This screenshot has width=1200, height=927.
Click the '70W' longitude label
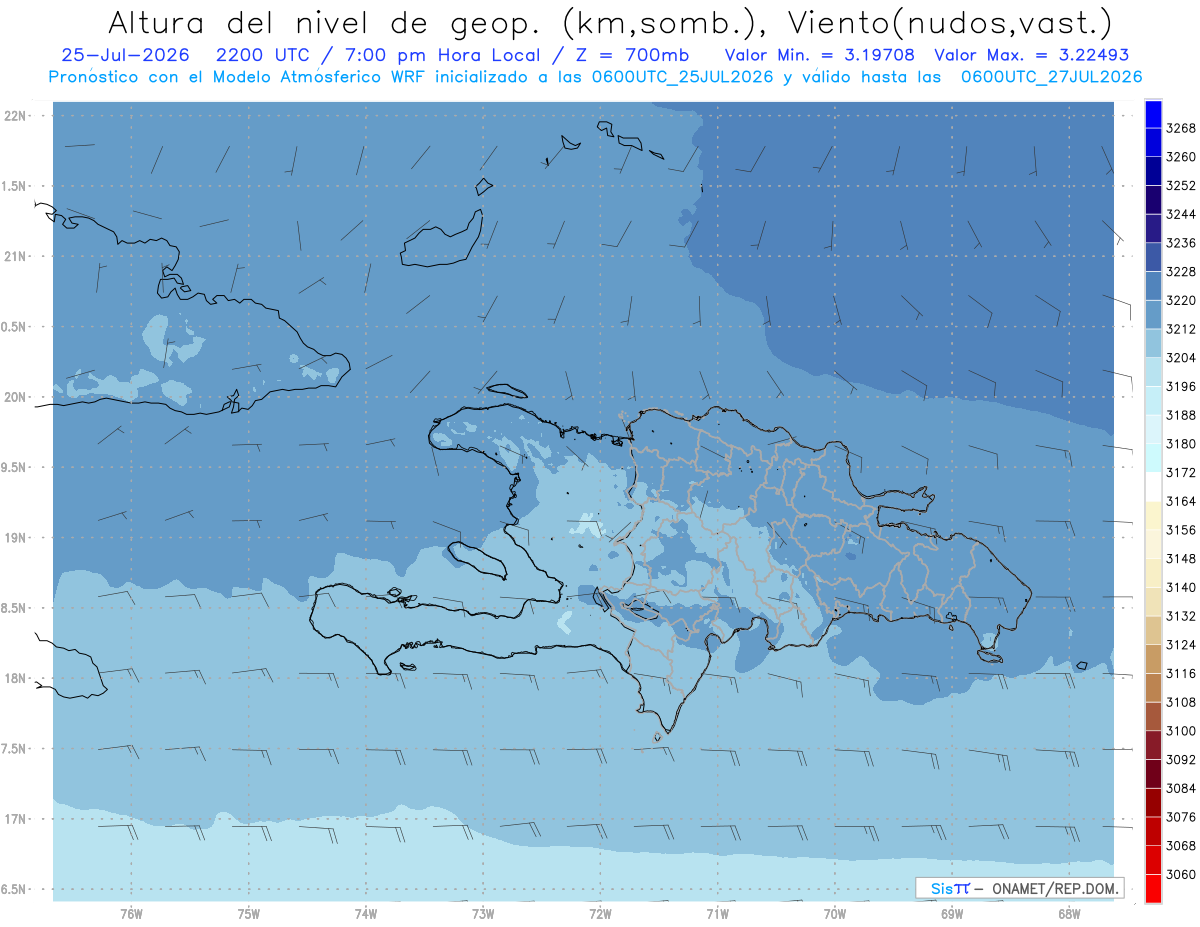point(835,913)
